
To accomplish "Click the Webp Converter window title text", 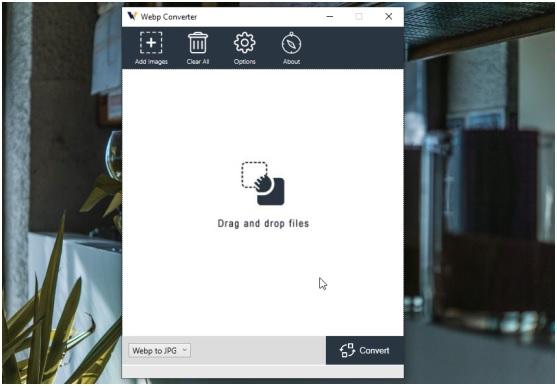I will (x=169, y=17).
